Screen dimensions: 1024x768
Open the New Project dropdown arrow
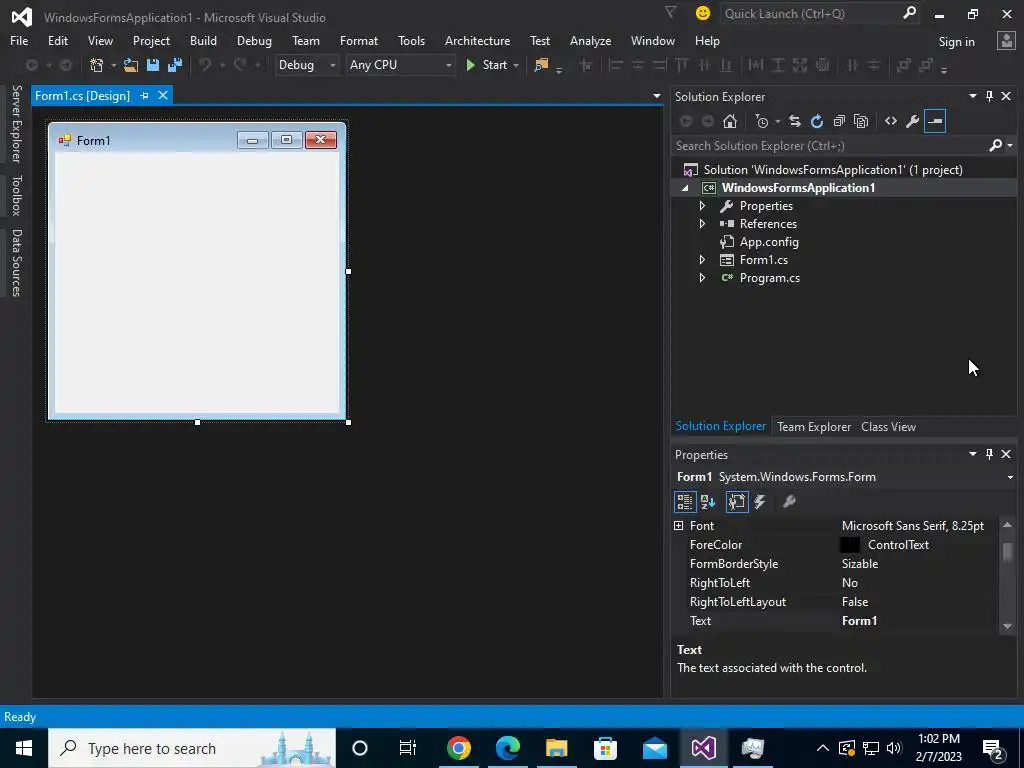click(113, 65)
